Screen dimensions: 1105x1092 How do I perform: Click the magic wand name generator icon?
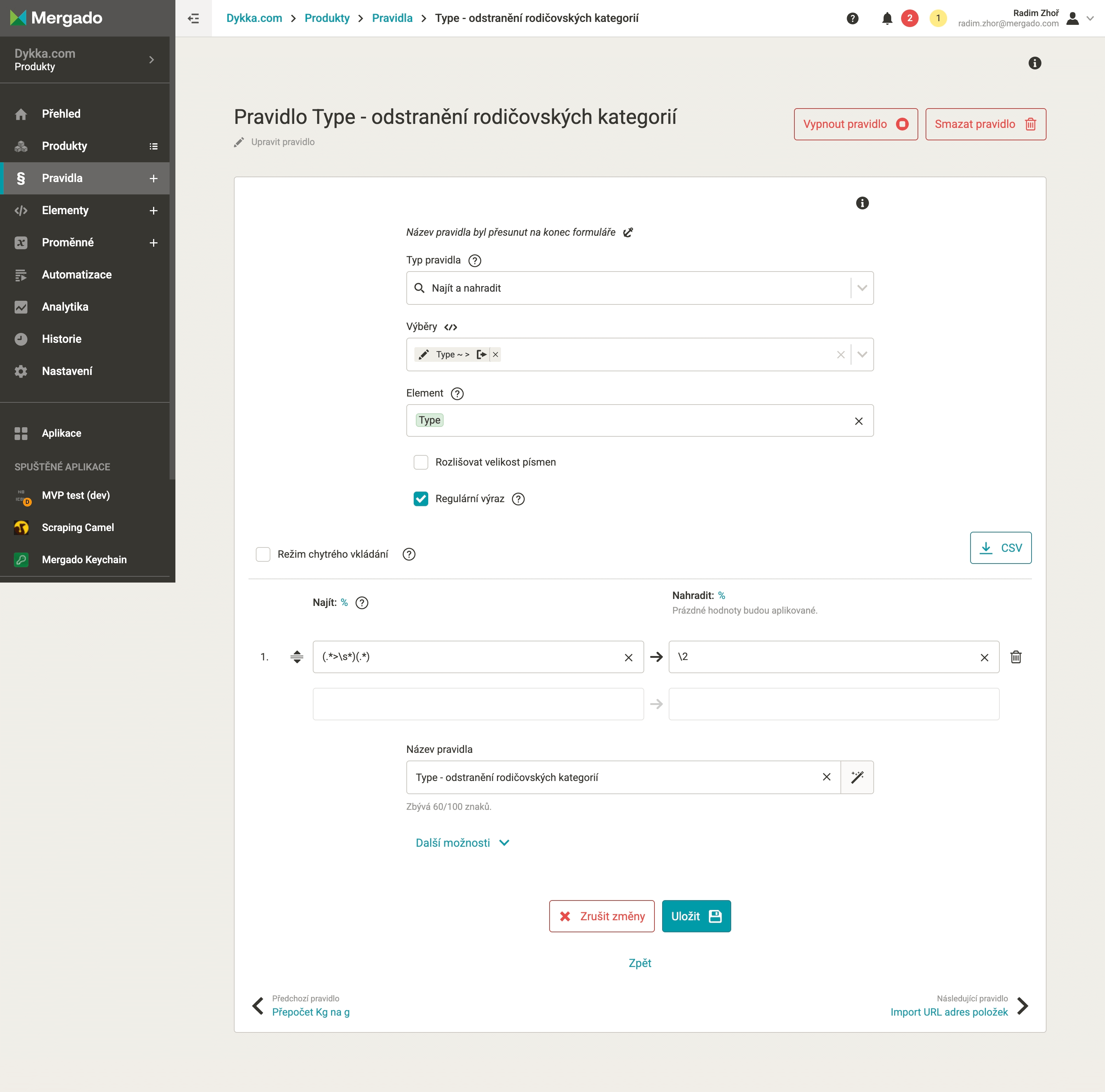click(x=857, y=777)
